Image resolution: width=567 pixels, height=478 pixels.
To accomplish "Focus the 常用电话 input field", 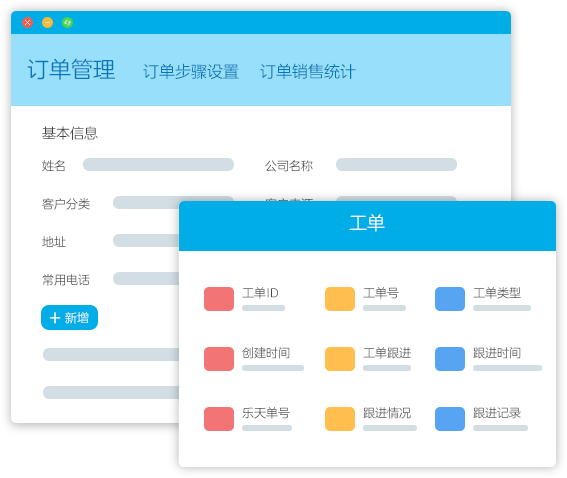I will [146, 278].
